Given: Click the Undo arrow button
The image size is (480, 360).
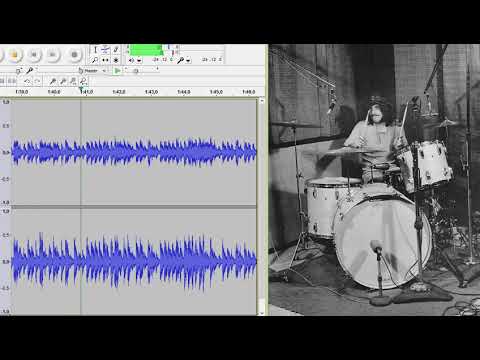Looking at the screenshot, I should click(x=27, y=81).
